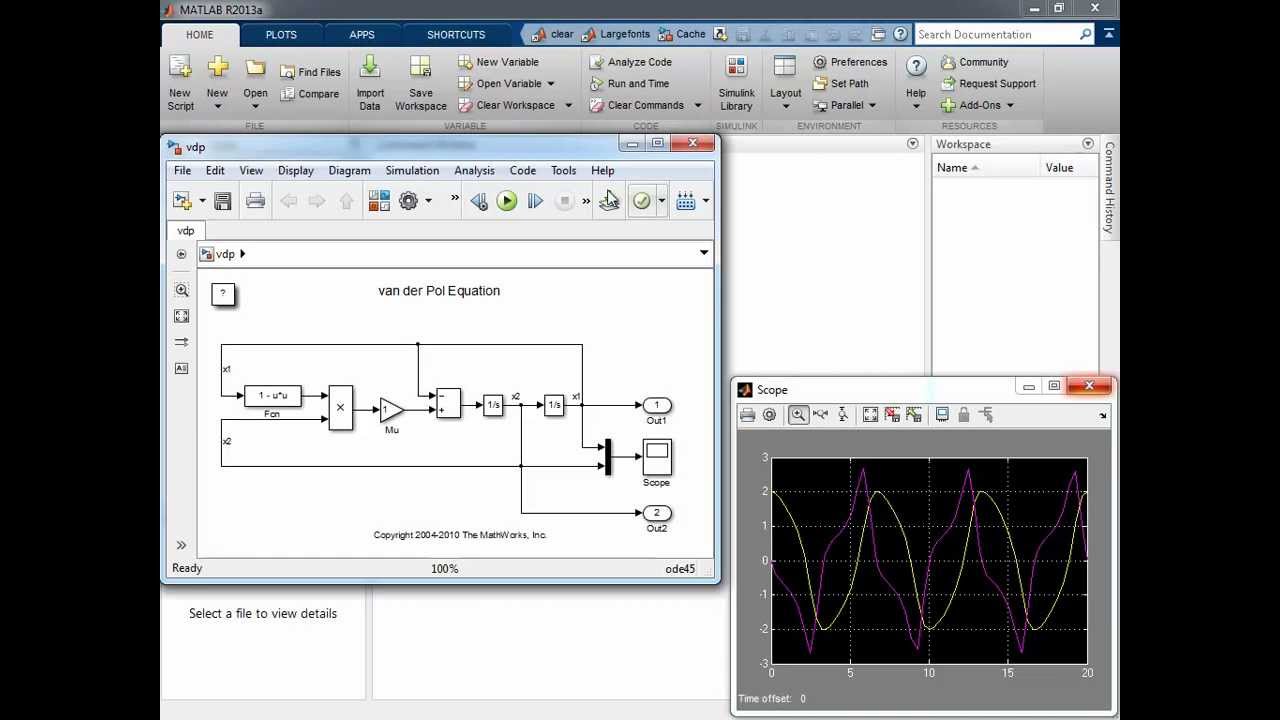Expand the Clear Workspace dropdown arrow
The width and height of the screenshot is (1280, 720).
(568, 105)
